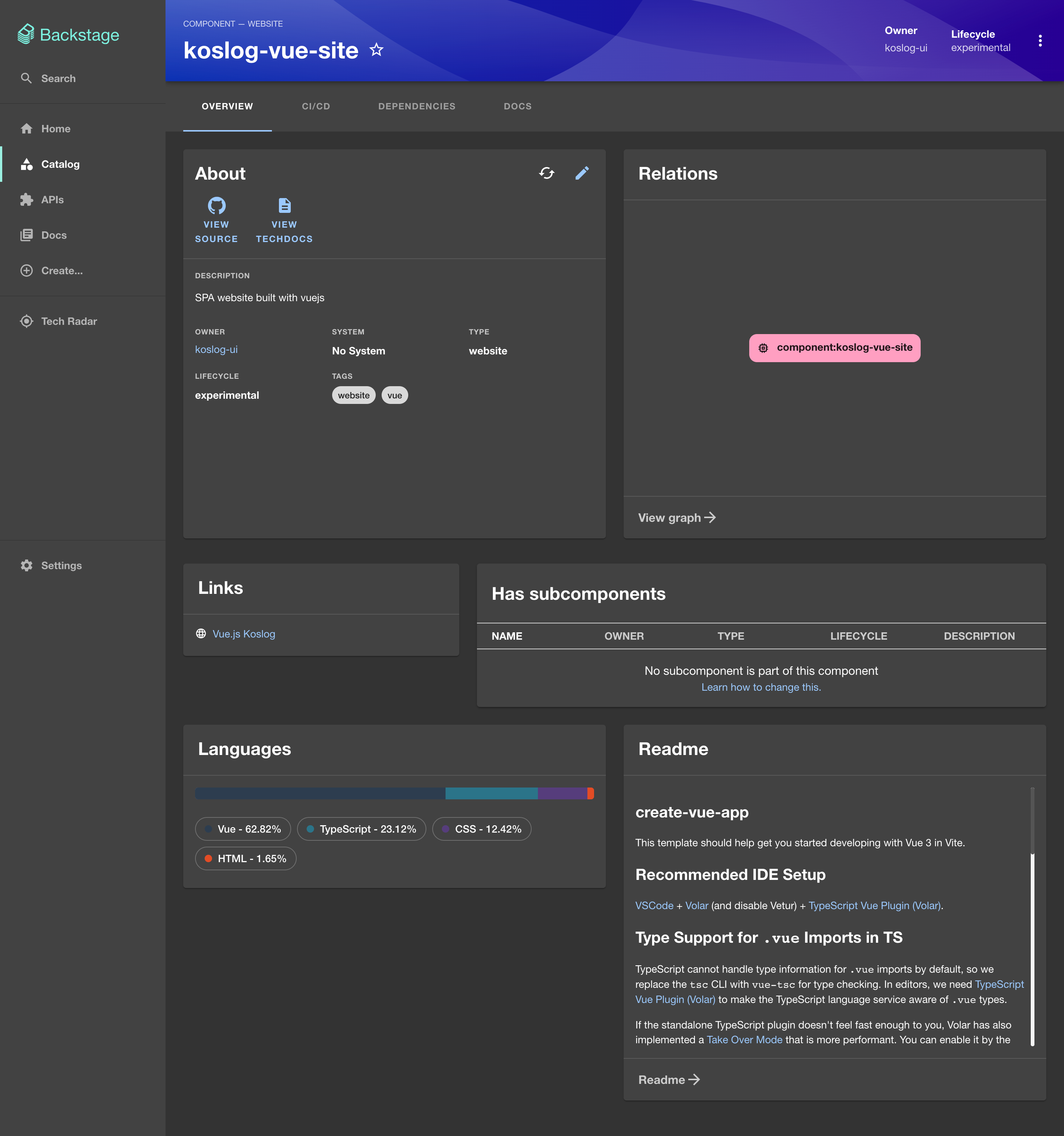Click View Source GitHub icon
Viewport: 1064px width, 1136px height.
[216, 205]
